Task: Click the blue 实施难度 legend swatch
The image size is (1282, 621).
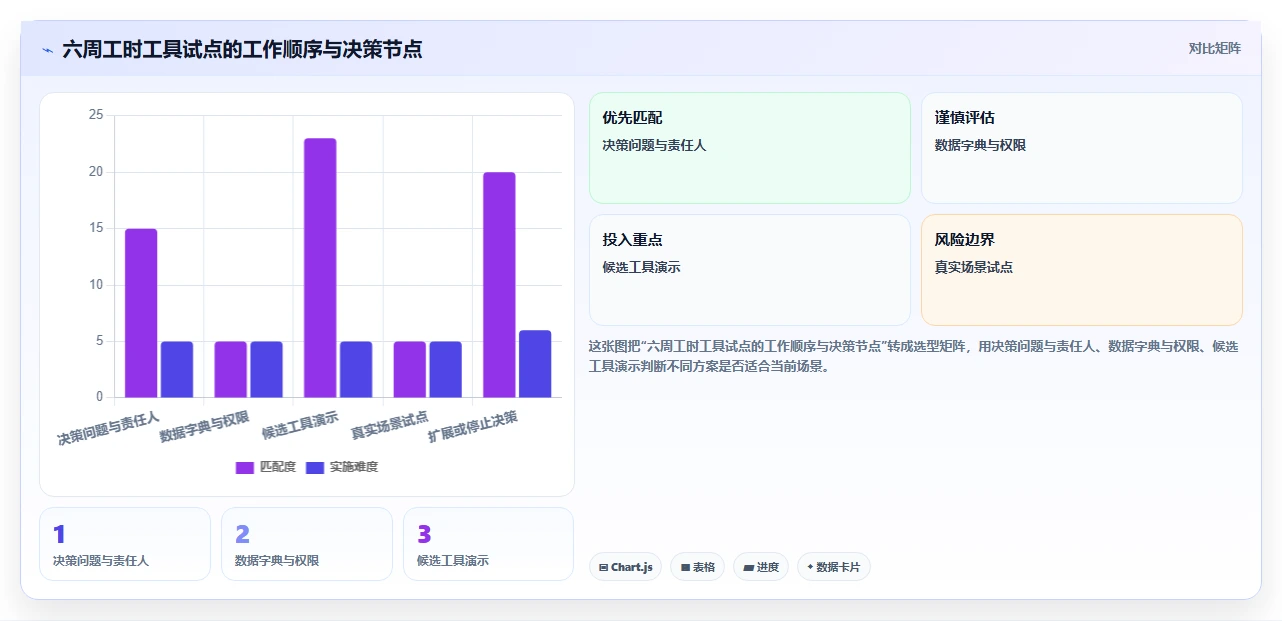Action: pos(315,467)
